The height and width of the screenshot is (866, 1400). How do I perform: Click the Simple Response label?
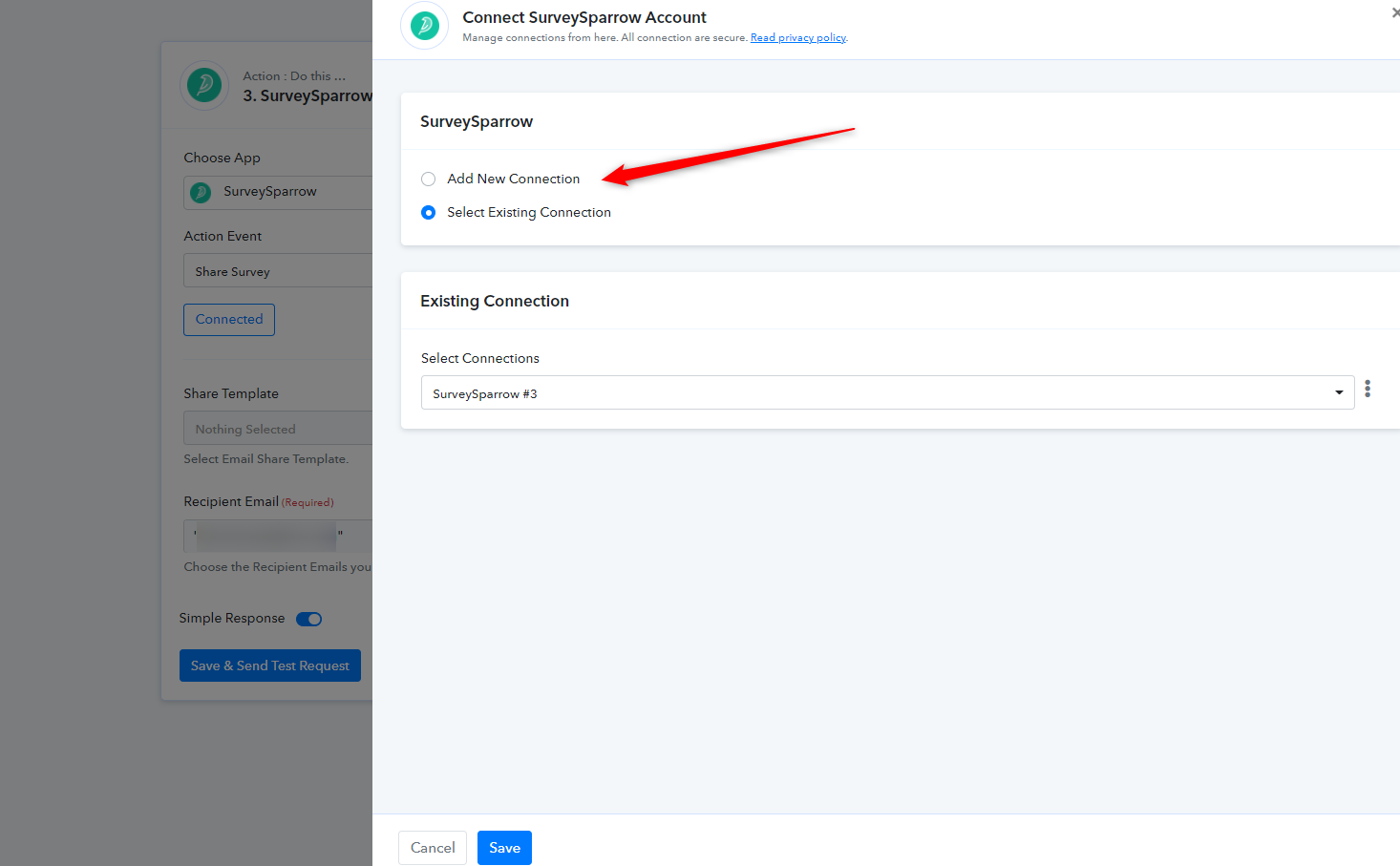coord(232,619)
